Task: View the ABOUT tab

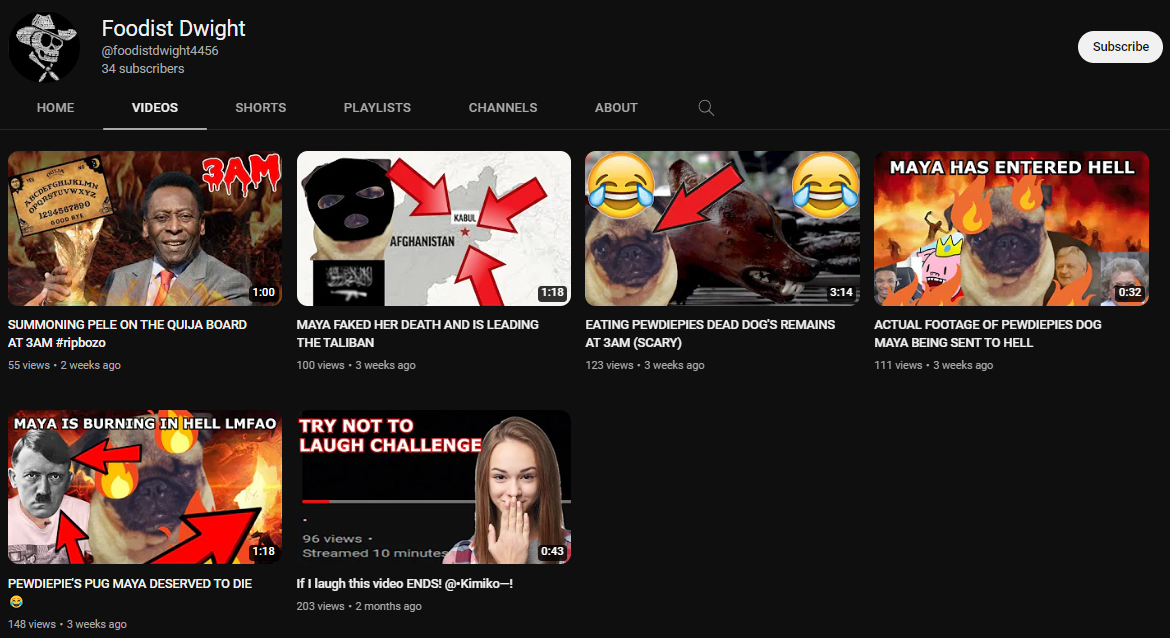Action: pos(616,108)
